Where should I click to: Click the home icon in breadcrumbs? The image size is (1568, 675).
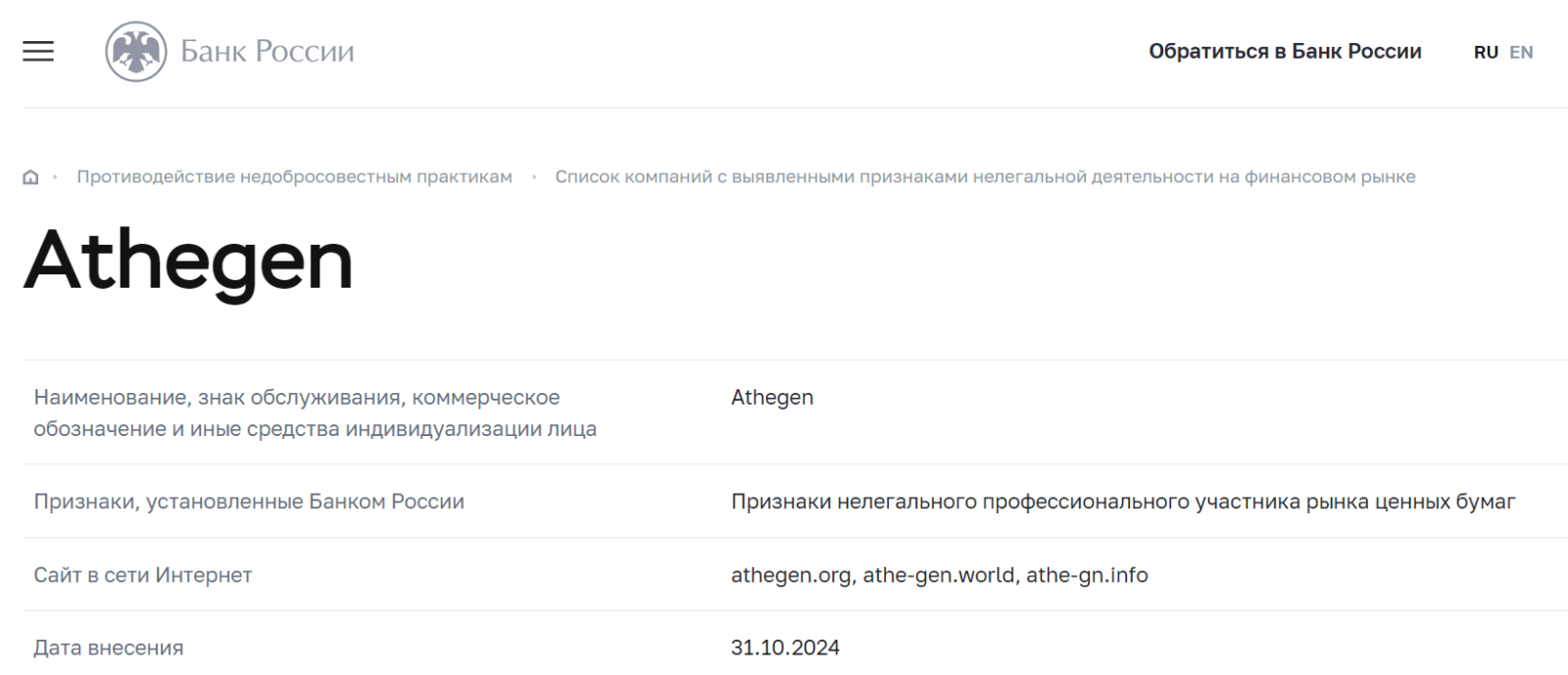pyautogui.click(x=30, y=177)
